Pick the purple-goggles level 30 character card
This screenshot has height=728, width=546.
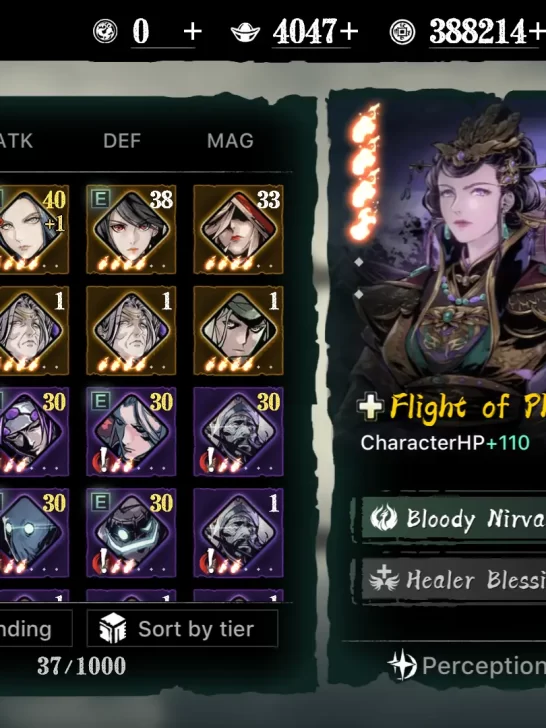(33, 431)
